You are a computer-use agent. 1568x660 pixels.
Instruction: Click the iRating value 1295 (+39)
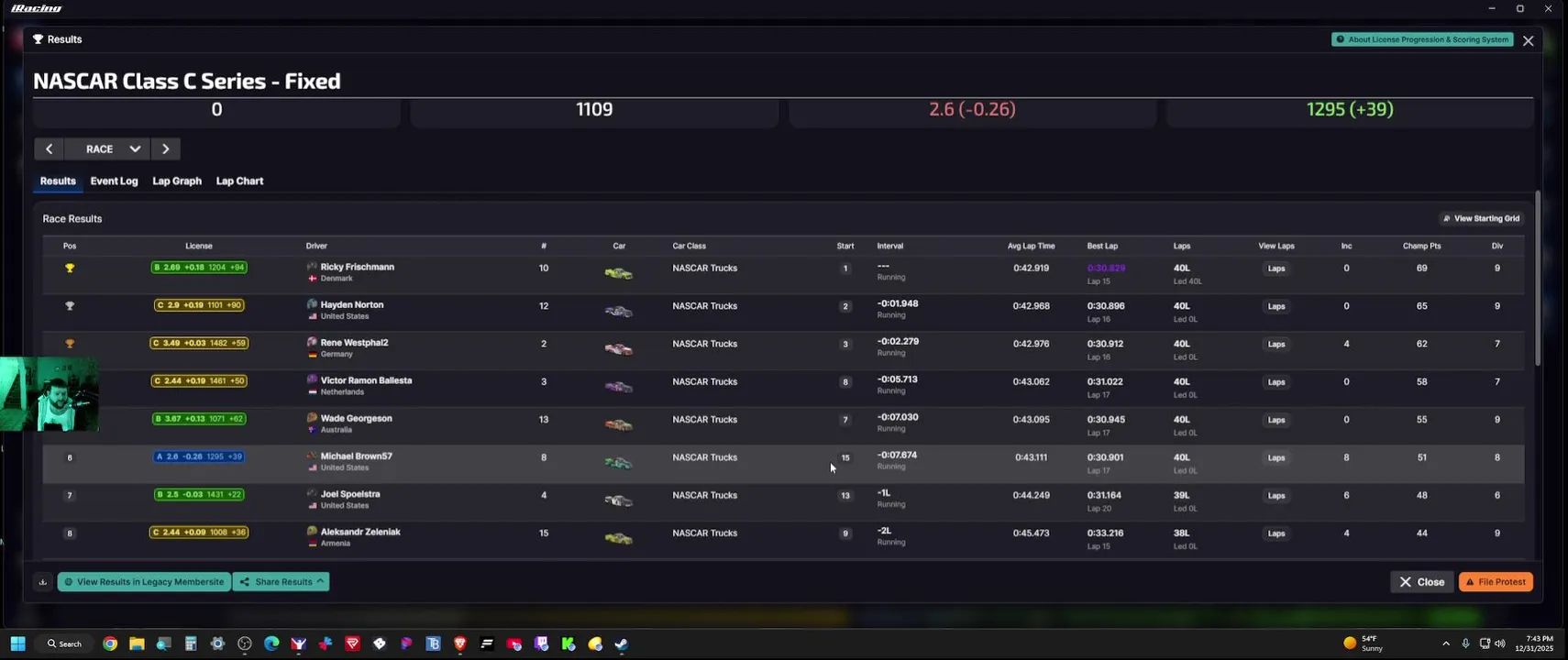tap(1350, 109)
